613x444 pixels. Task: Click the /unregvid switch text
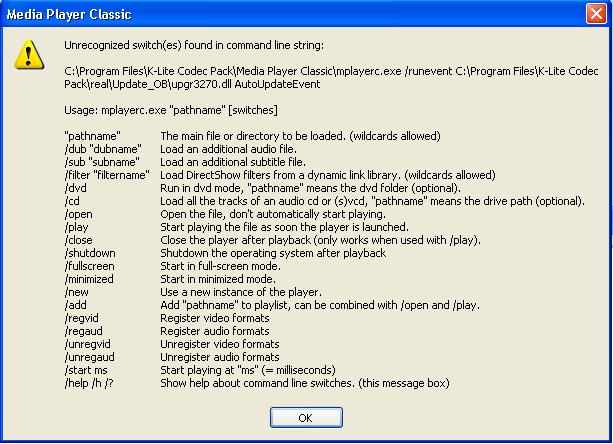[x=88, y=344]
